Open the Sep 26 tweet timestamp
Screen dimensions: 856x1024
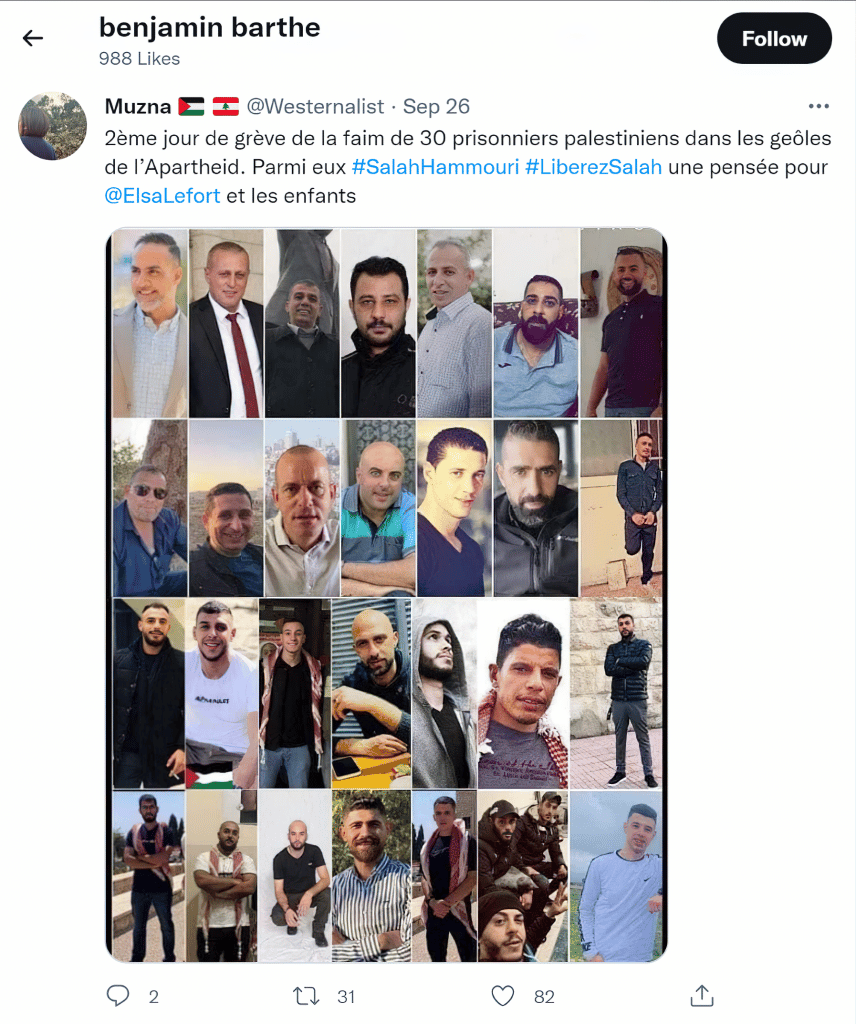pos(436,106)
